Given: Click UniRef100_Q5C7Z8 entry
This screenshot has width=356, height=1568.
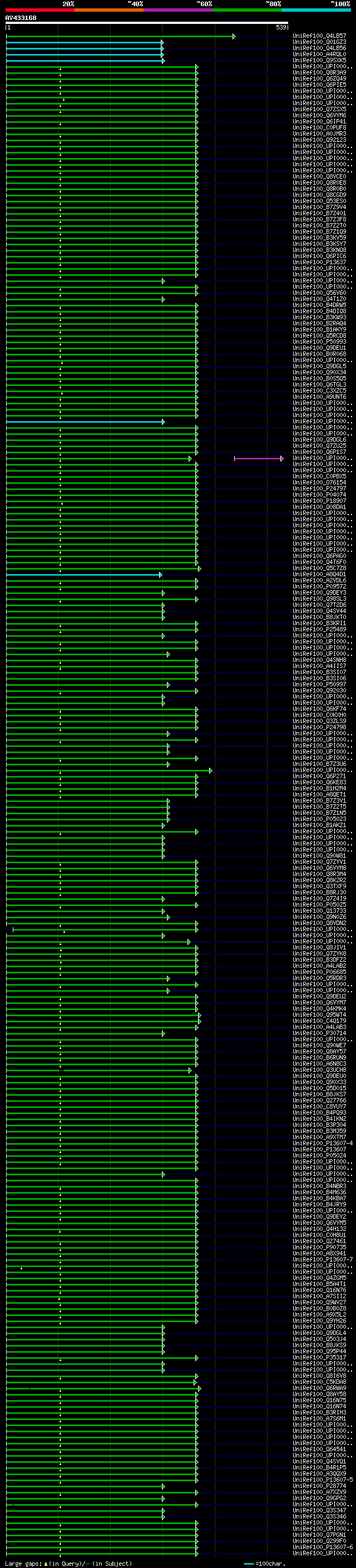Looking at the screenshot, I should [x=319, y=568].
